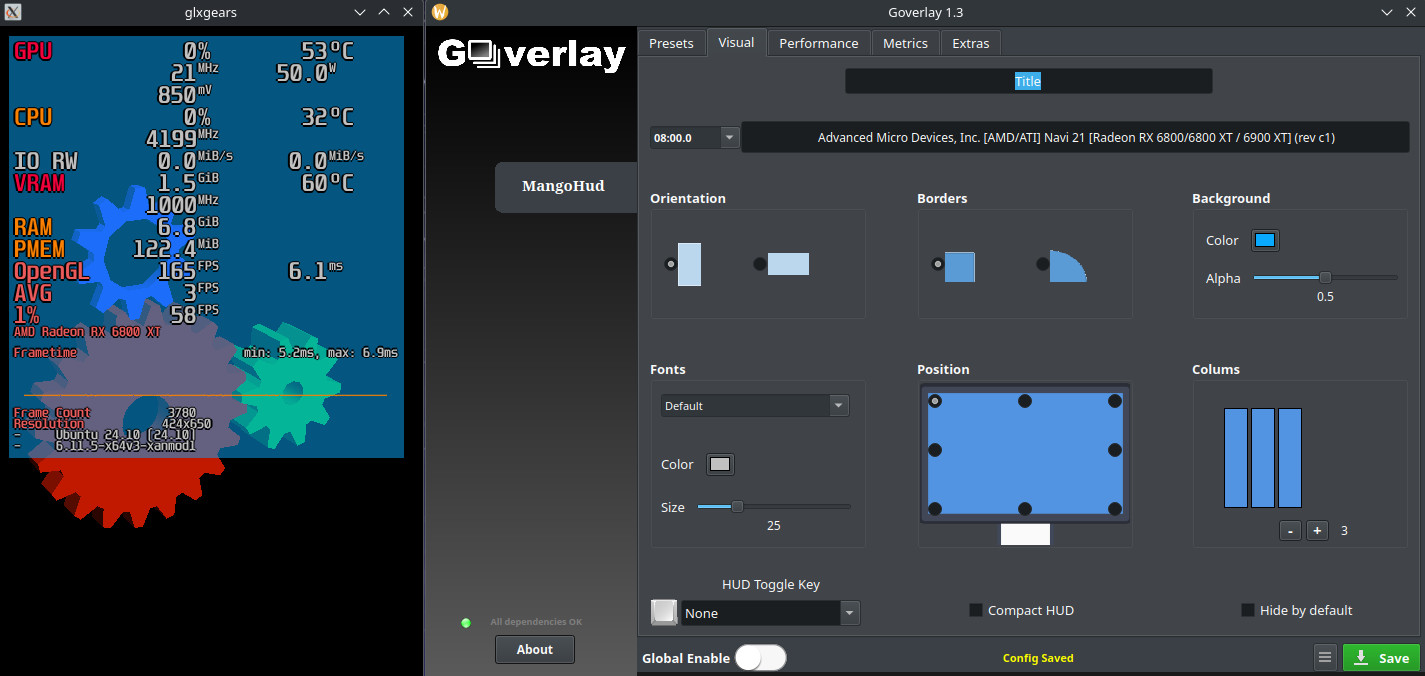
Task: Click the Config Saved status text
Action: pyautogui.click(x=1038, y=658)
